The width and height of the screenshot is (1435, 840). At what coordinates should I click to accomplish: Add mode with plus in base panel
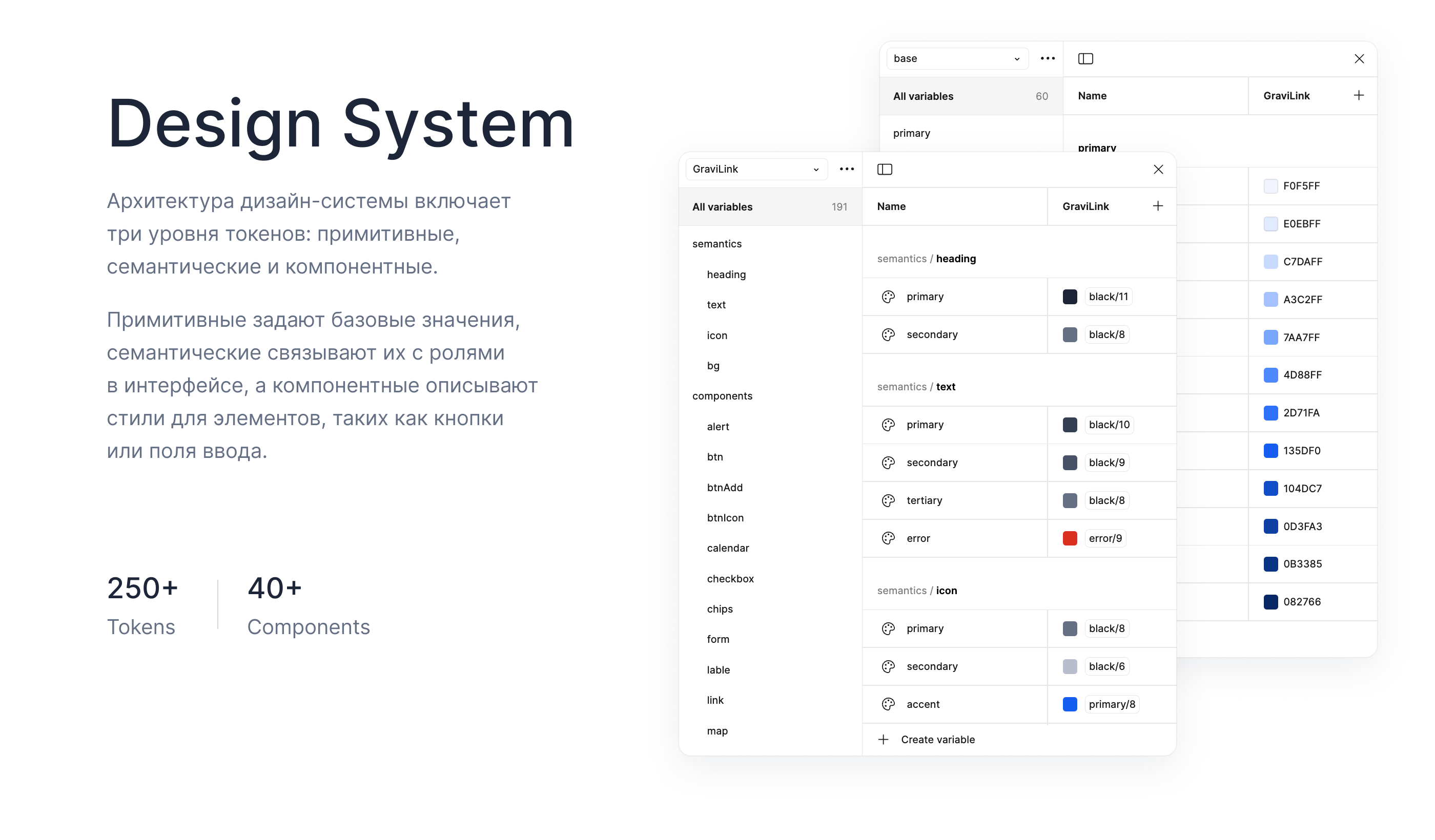tap(1358, 96)
